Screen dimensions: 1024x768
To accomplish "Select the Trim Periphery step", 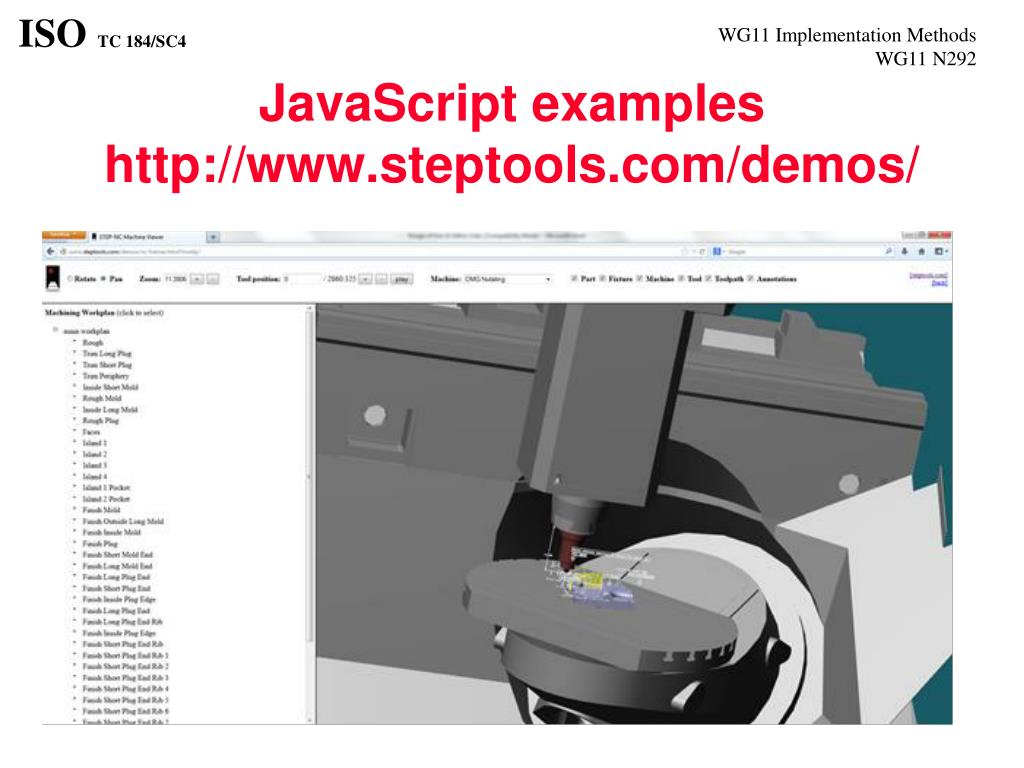I will click(106, 376).
